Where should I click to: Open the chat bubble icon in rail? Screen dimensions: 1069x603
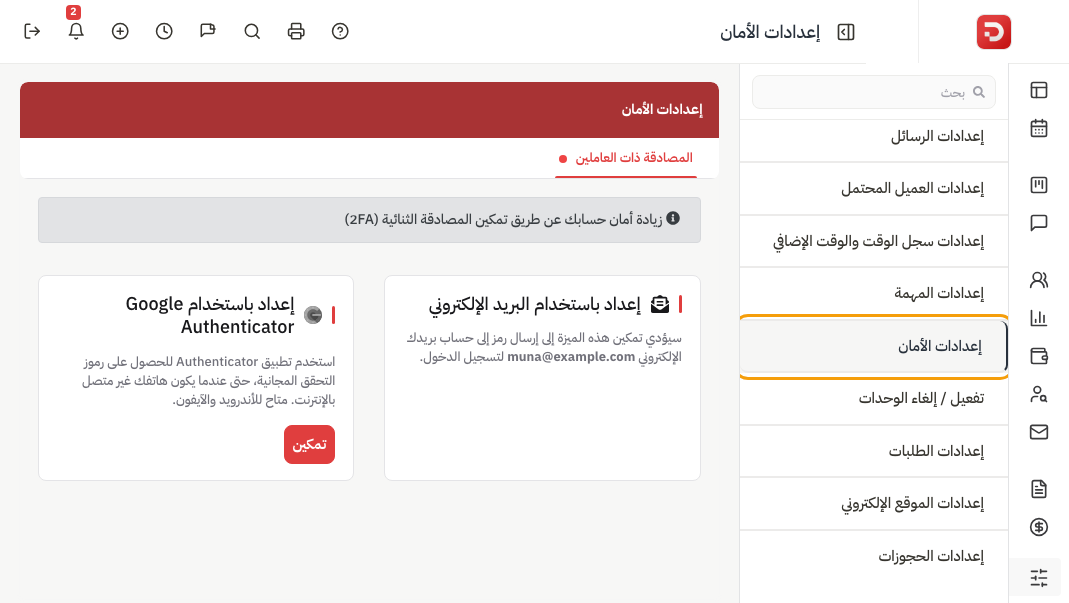pos(1039,223)
